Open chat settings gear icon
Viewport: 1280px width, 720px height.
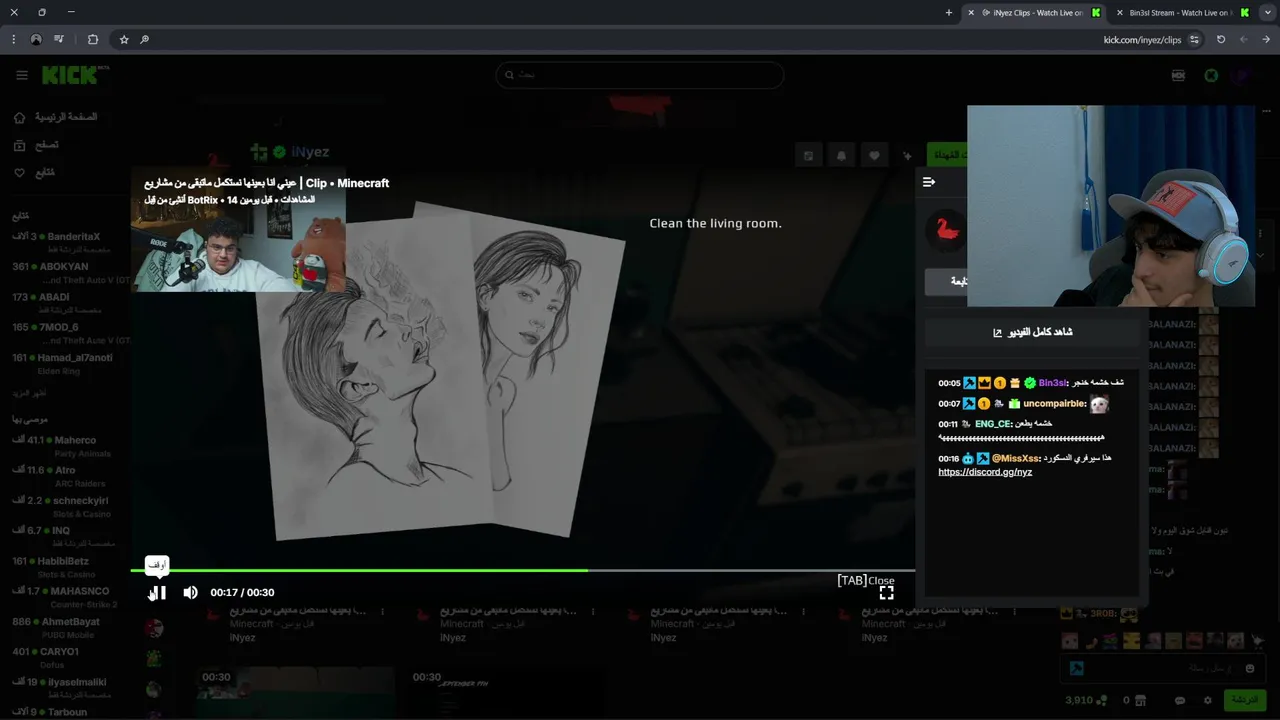(x=1207, y=701)
